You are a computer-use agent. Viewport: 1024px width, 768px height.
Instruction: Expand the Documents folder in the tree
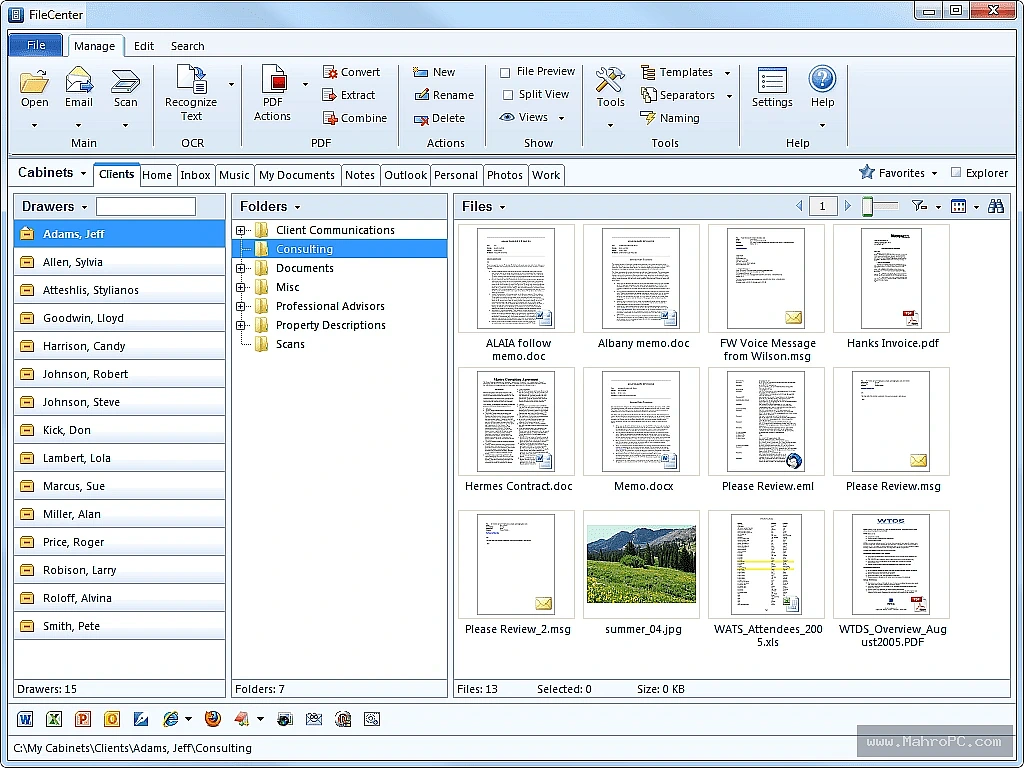tap(240, 268)
